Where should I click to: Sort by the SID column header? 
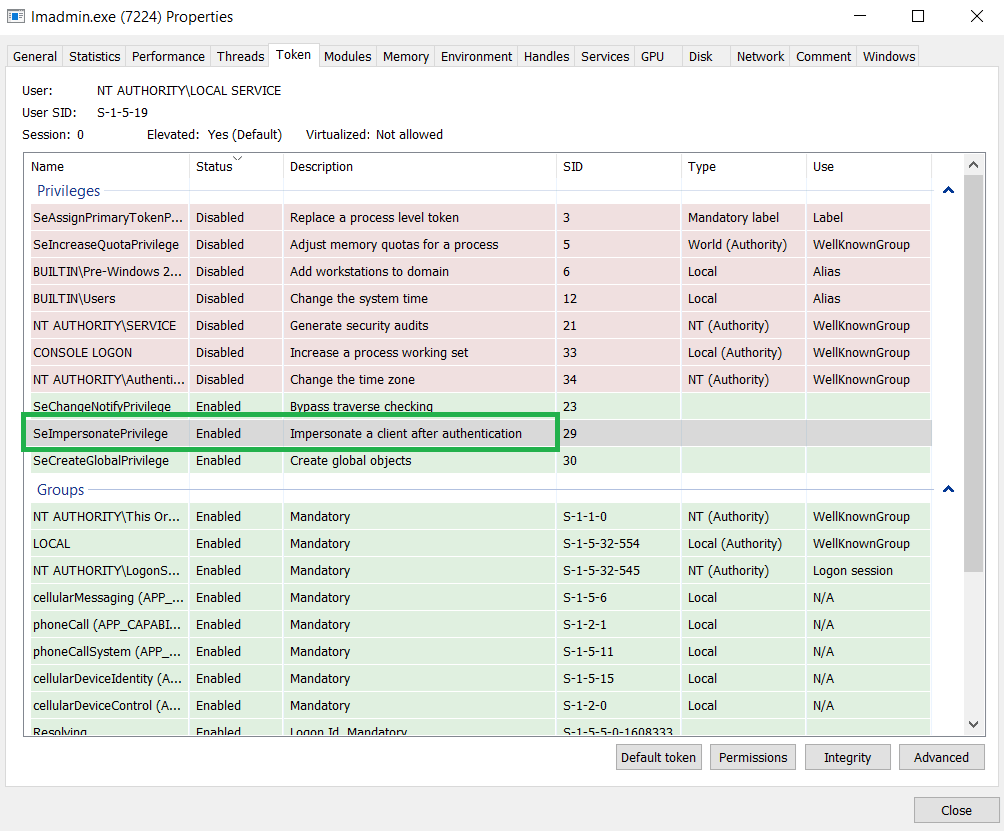[619, 166]
